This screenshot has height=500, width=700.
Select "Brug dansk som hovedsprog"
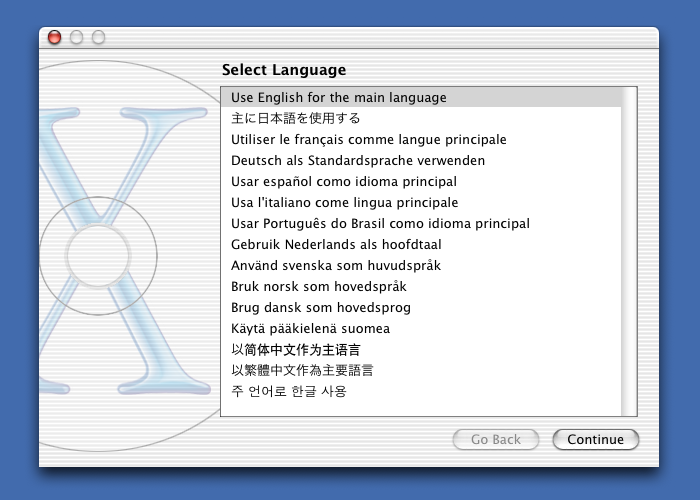[x=421, y=307]
